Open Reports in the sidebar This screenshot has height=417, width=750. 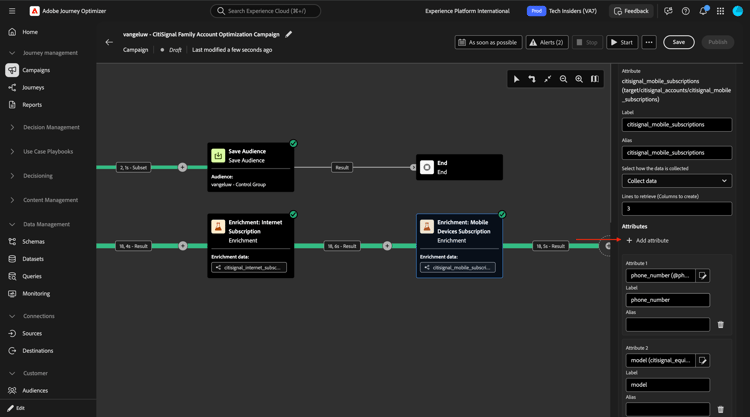pyautogui.click(x=32, y=105)
